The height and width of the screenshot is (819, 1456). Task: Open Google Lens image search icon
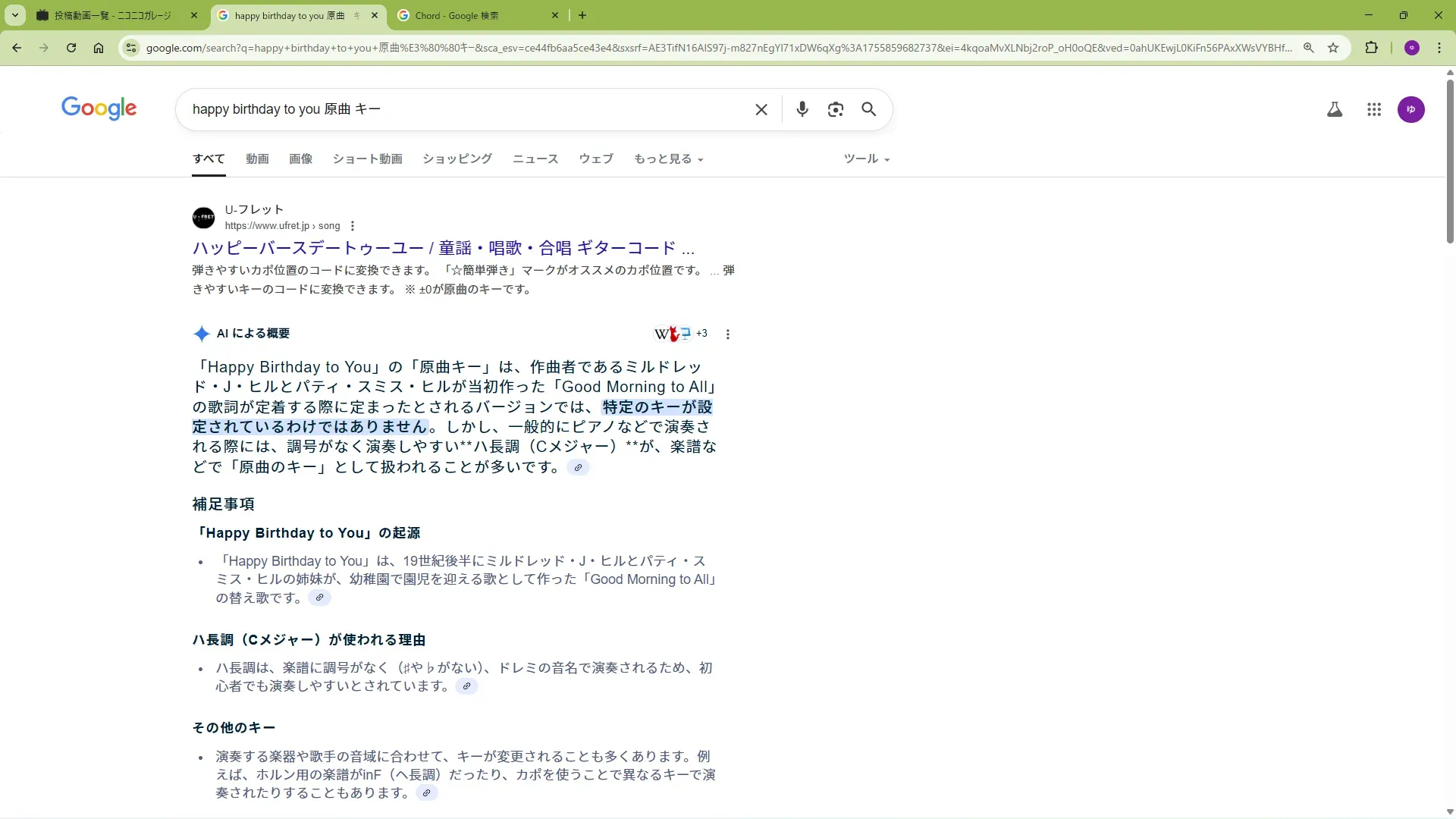tap(835, 109)
